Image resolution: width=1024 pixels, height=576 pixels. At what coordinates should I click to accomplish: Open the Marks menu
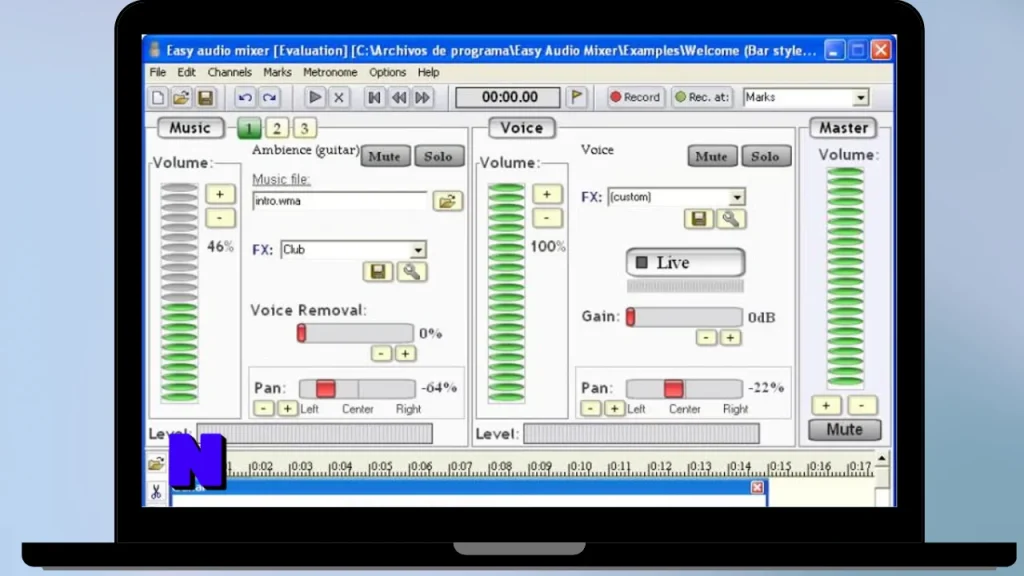[277, 72]
